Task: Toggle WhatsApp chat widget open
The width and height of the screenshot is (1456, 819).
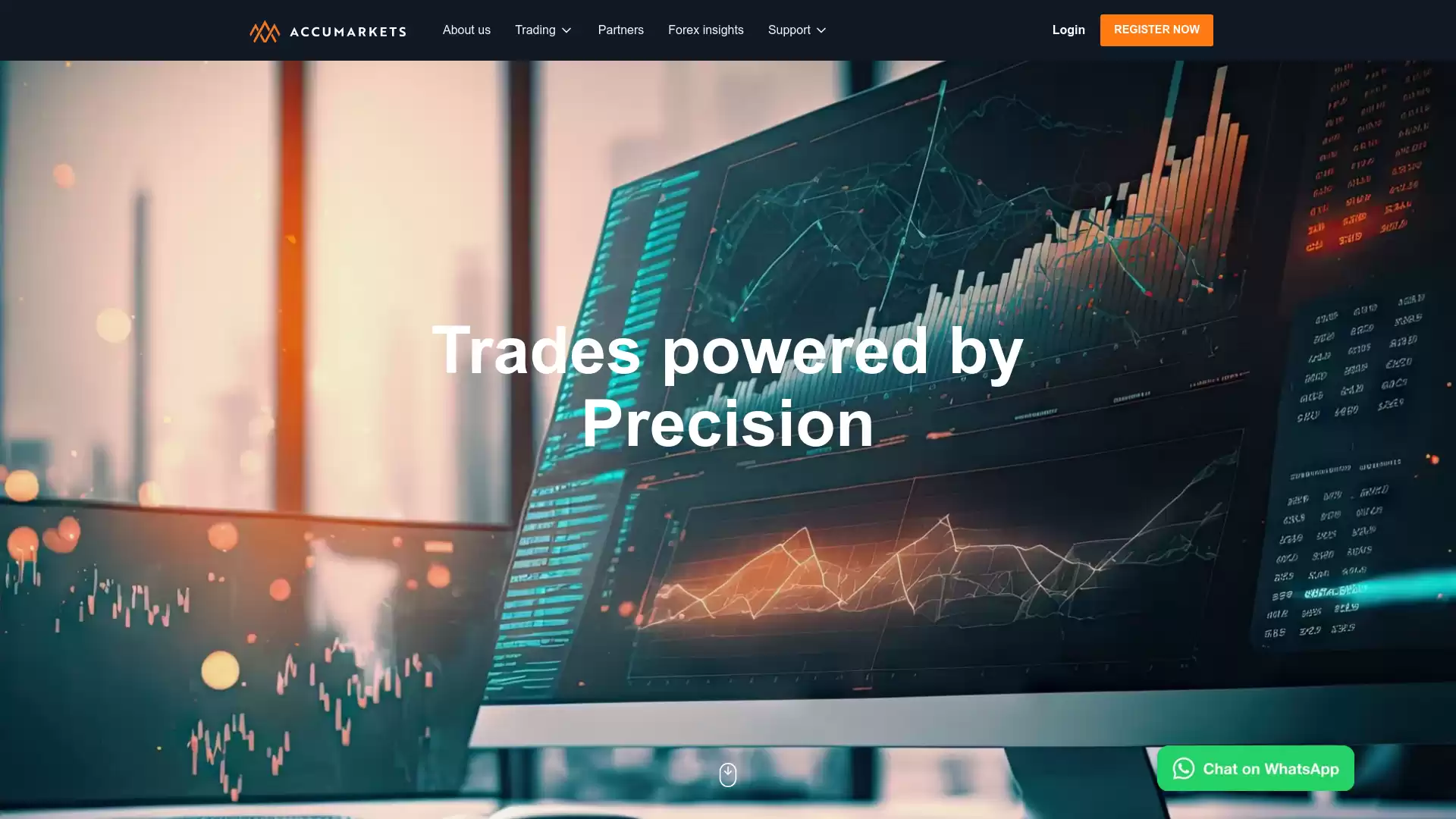Action: pyautogui.click(x=1256, y=768)
